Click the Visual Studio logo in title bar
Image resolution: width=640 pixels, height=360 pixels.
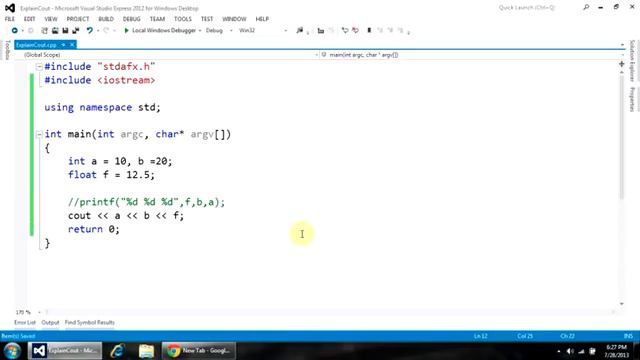click(10, 8)
